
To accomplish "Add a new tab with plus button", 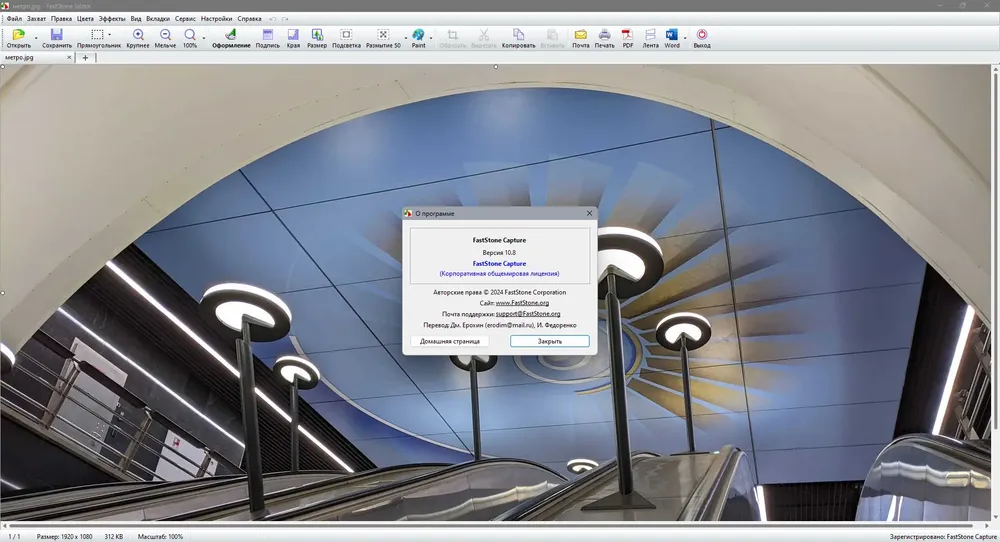I will pos(85,57).
